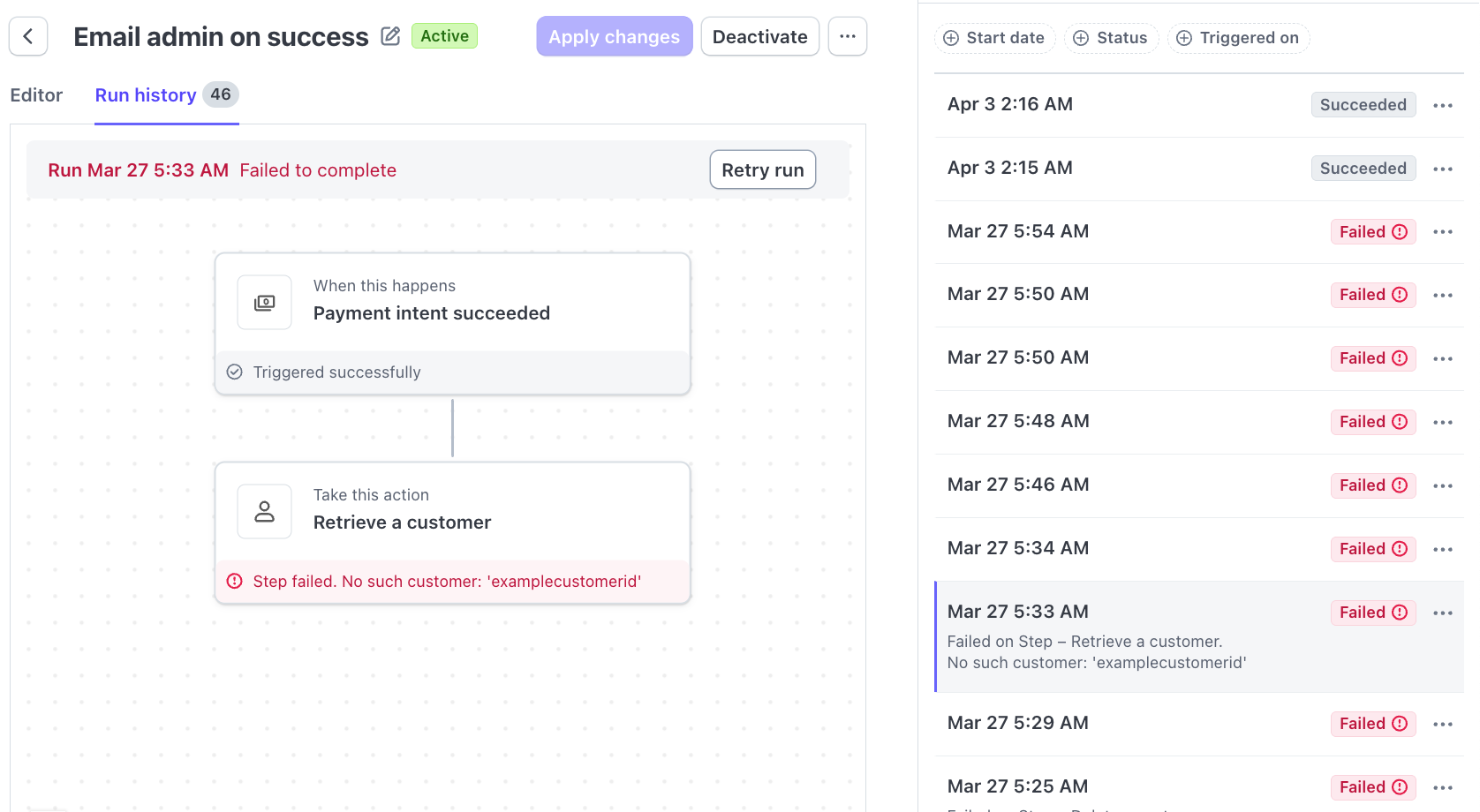The height and width of the screenshot is (812, 1480).
Task: Click the pencil icon to rename workflow
Action: (x=390, y=36)
